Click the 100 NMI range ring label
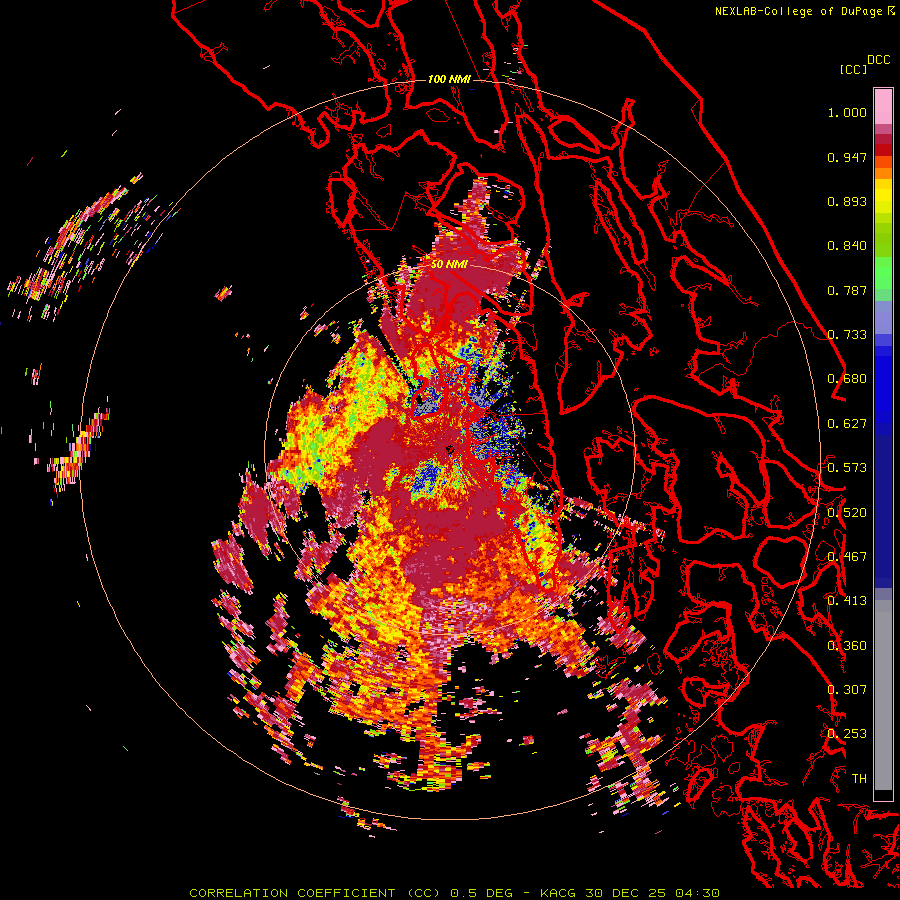 448,79
